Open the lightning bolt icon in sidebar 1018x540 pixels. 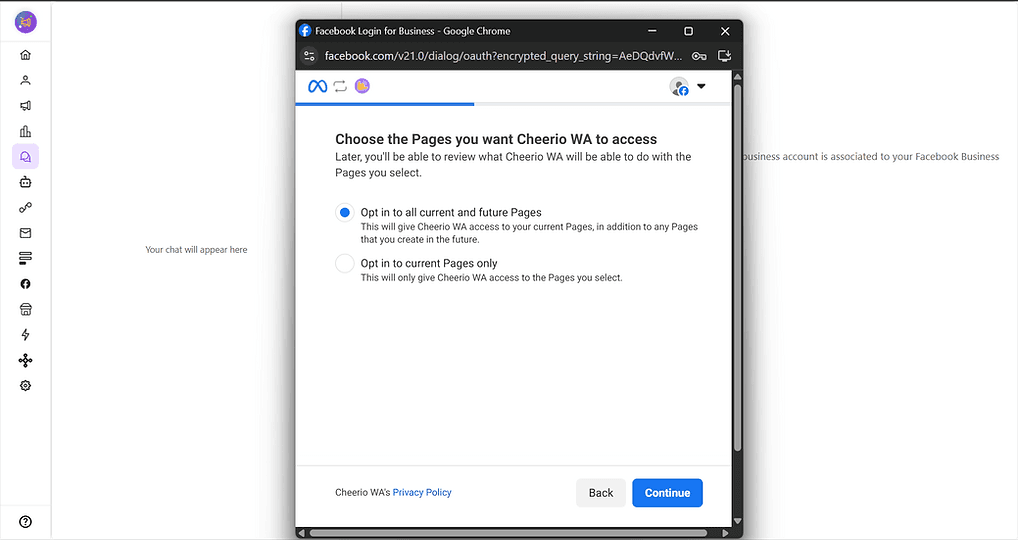coord(25,335)
